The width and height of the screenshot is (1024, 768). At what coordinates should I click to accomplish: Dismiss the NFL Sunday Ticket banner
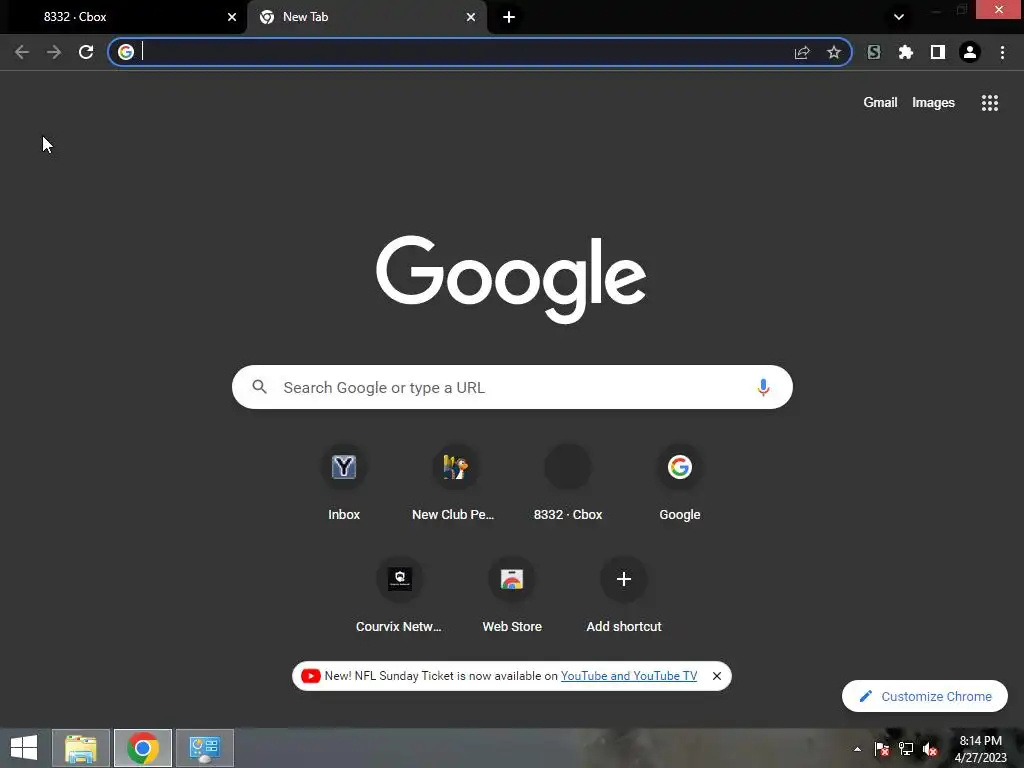coord(716,676)
